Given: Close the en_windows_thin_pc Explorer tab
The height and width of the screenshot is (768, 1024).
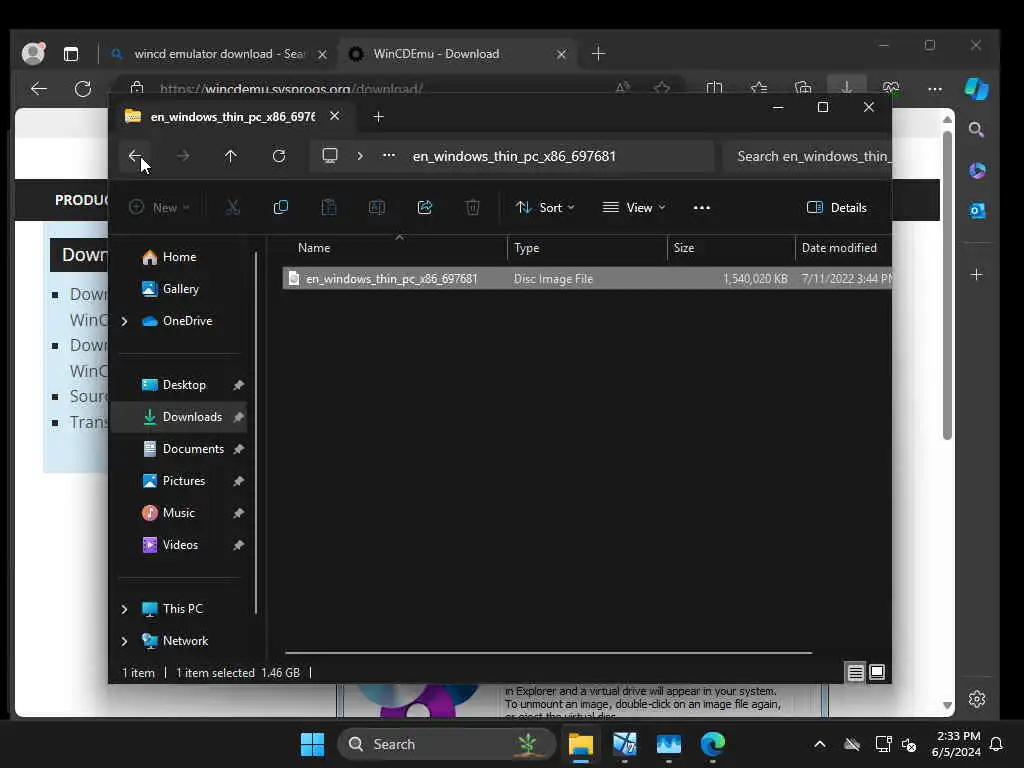Looking at the screenshot, I should coord(334,116).
